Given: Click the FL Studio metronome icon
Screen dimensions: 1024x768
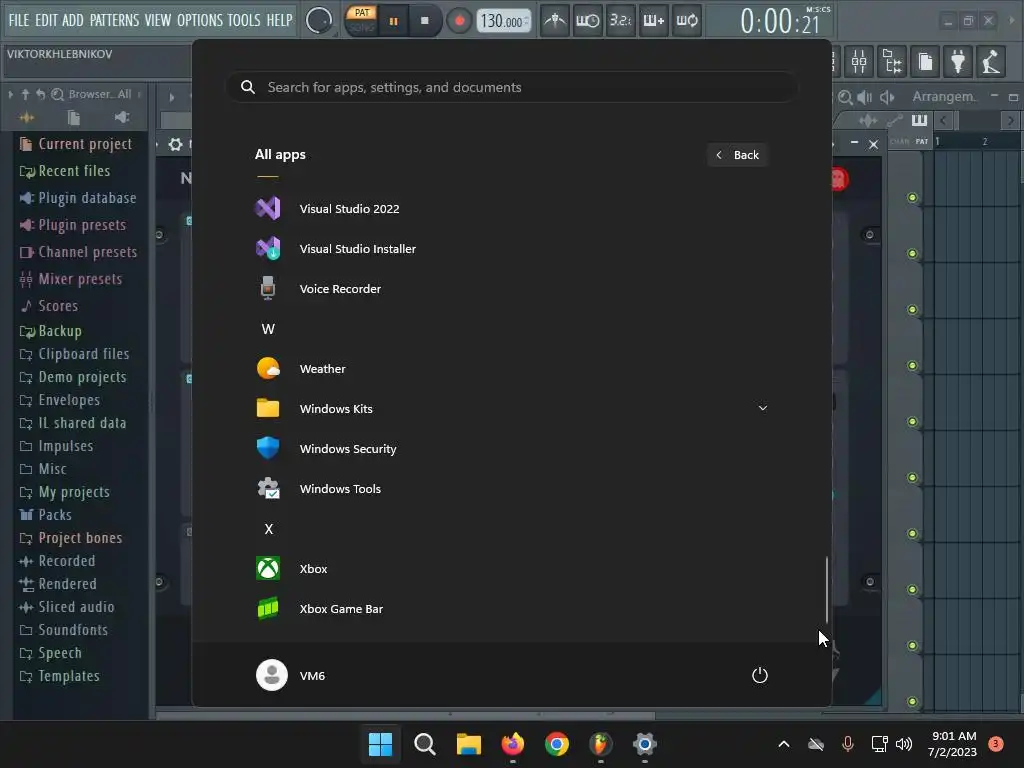Looking at the screenshot, I should click(555, 21).
